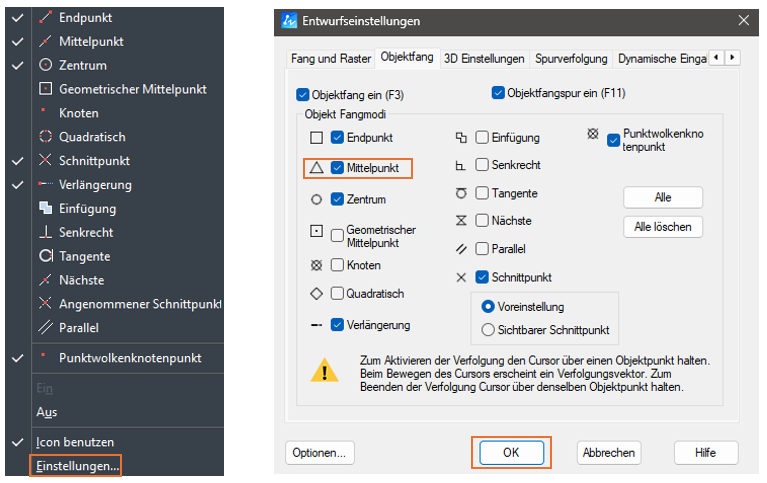
Task: Open the Spurverfolgung tab
Action: 571,58
